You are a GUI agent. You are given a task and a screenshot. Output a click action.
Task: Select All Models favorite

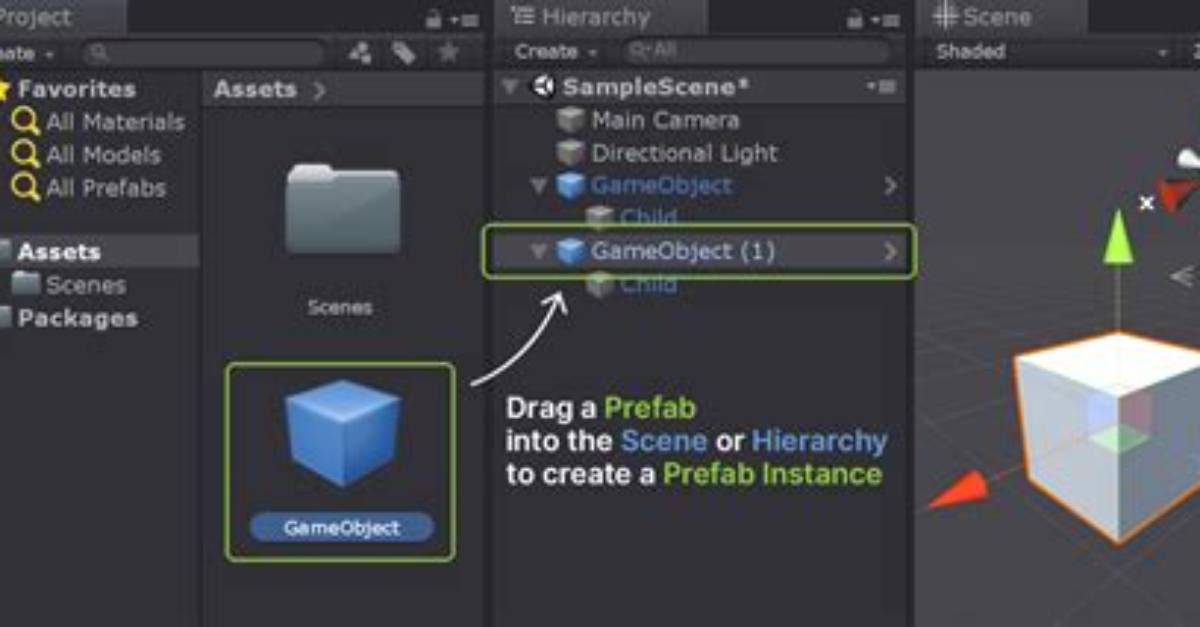coord(103,155)
